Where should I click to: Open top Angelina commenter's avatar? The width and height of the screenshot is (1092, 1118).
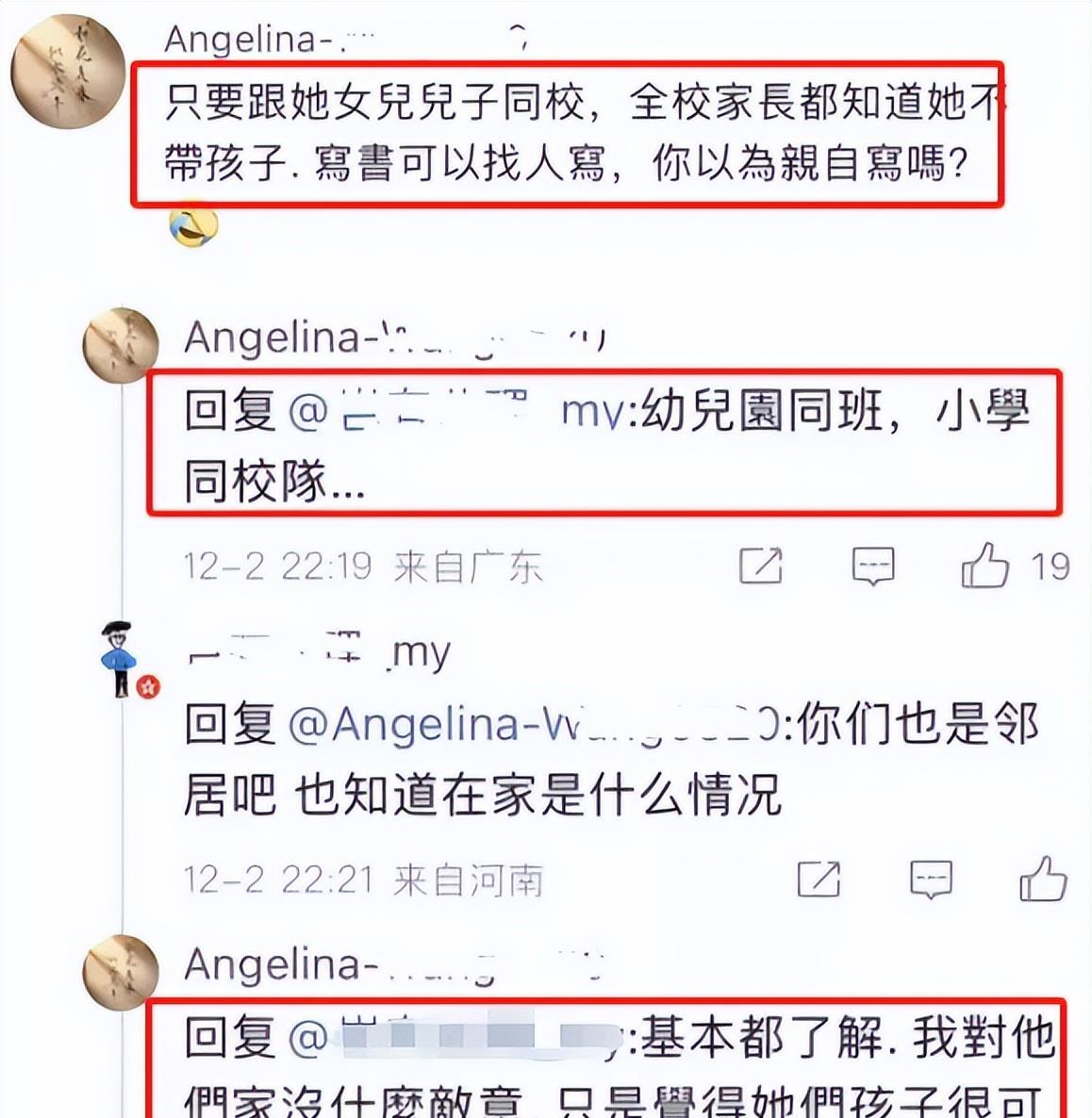tap(69, 72)
